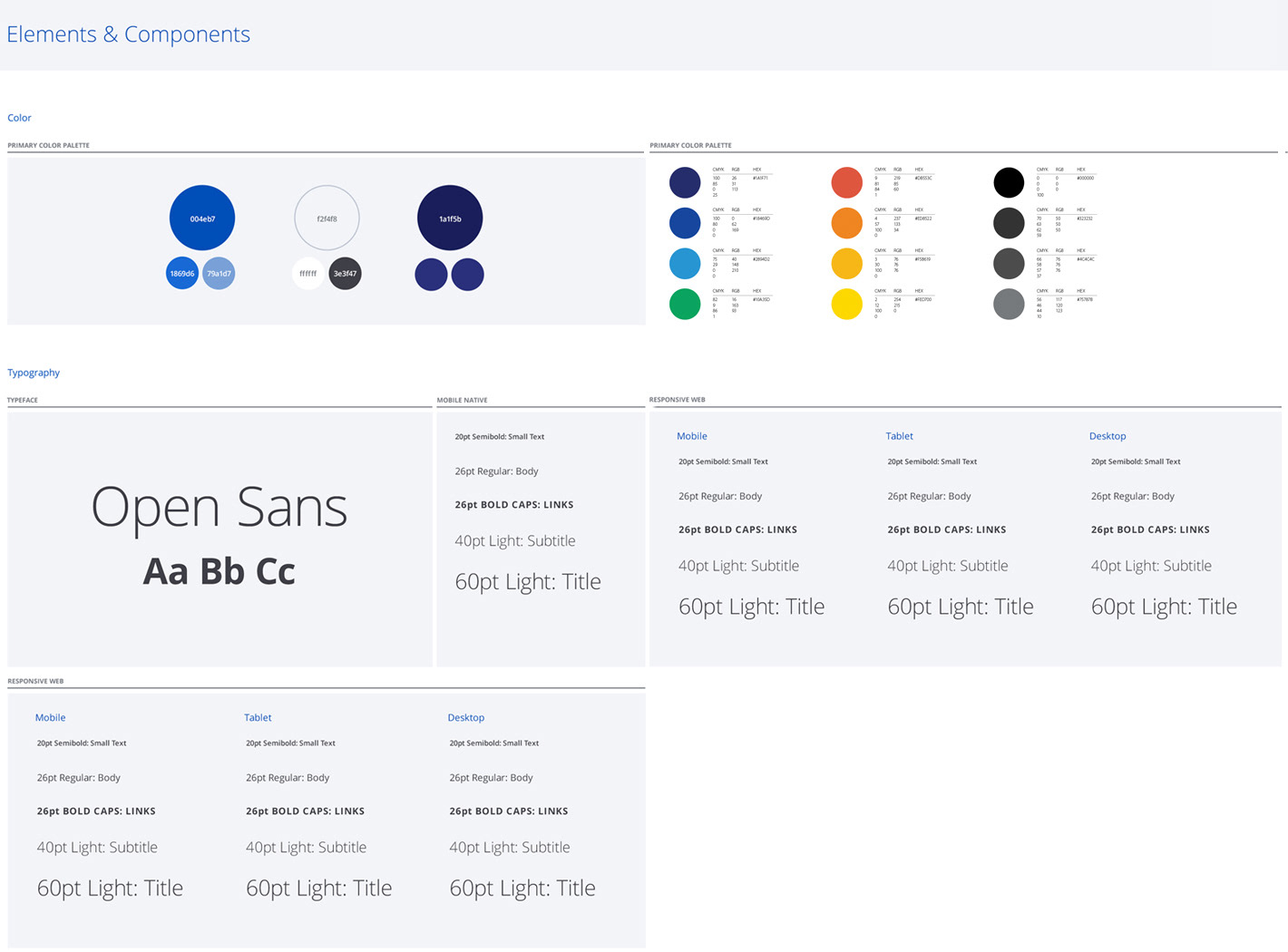Click the Typography section heading

pyautogui.click(x=34, y=373)
